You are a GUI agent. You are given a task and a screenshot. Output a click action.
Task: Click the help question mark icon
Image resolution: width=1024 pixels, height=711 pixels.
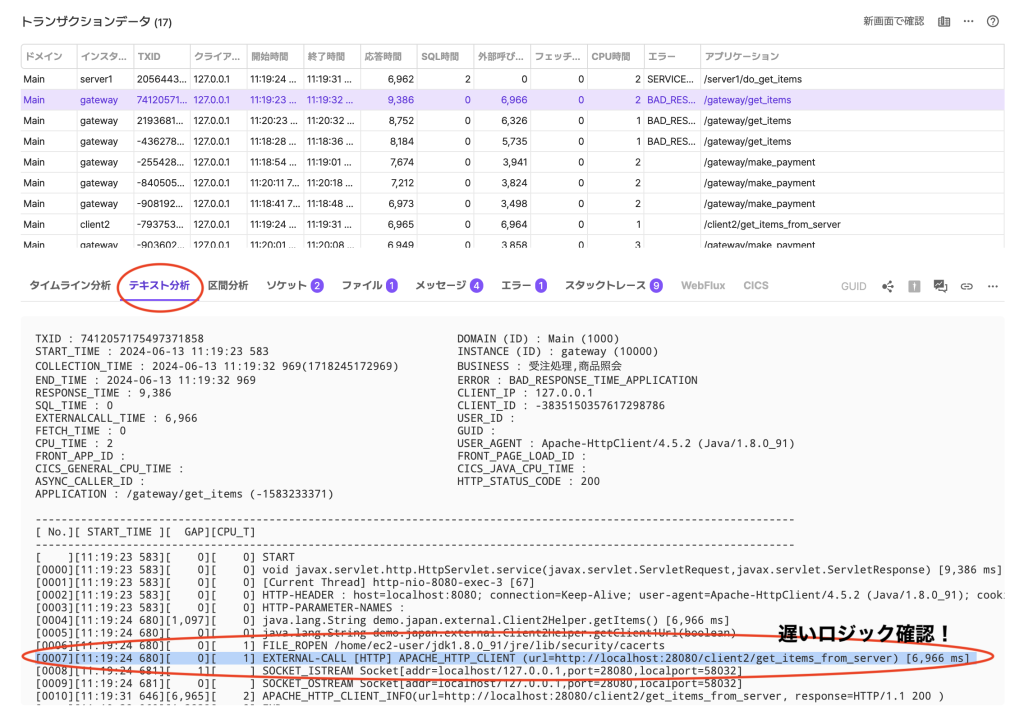click(993, 21)
